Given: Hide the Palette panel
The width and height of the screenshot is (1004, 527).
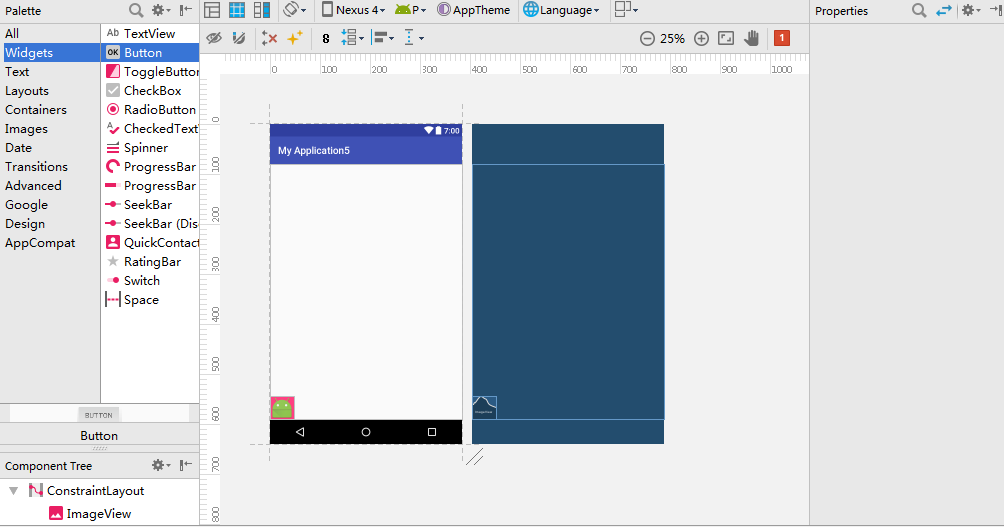Looking at the screenshot, I should click(x=186, y=10).
